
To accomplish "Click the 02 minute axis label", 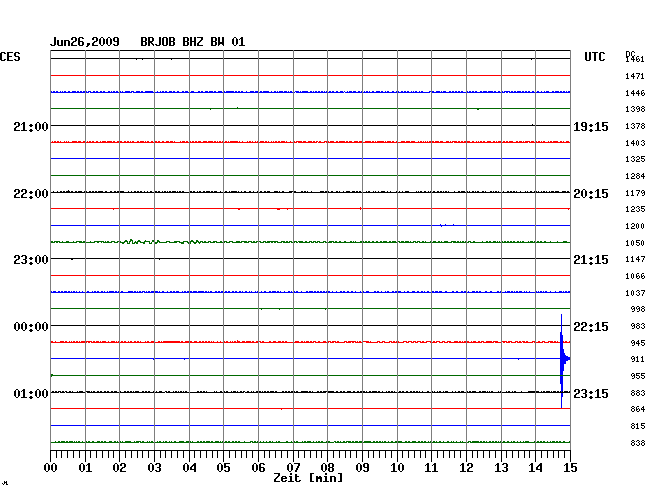I will (119, 468).
